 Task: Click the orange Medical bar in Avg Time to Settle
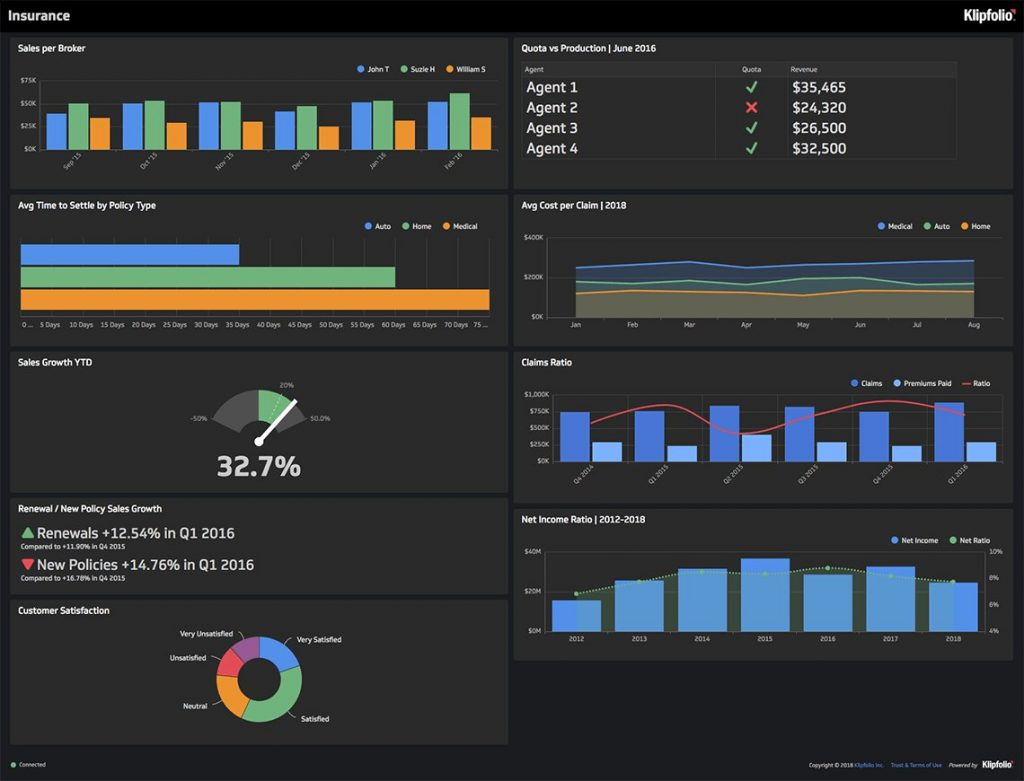pyautogui.click(x=254, y=300)
